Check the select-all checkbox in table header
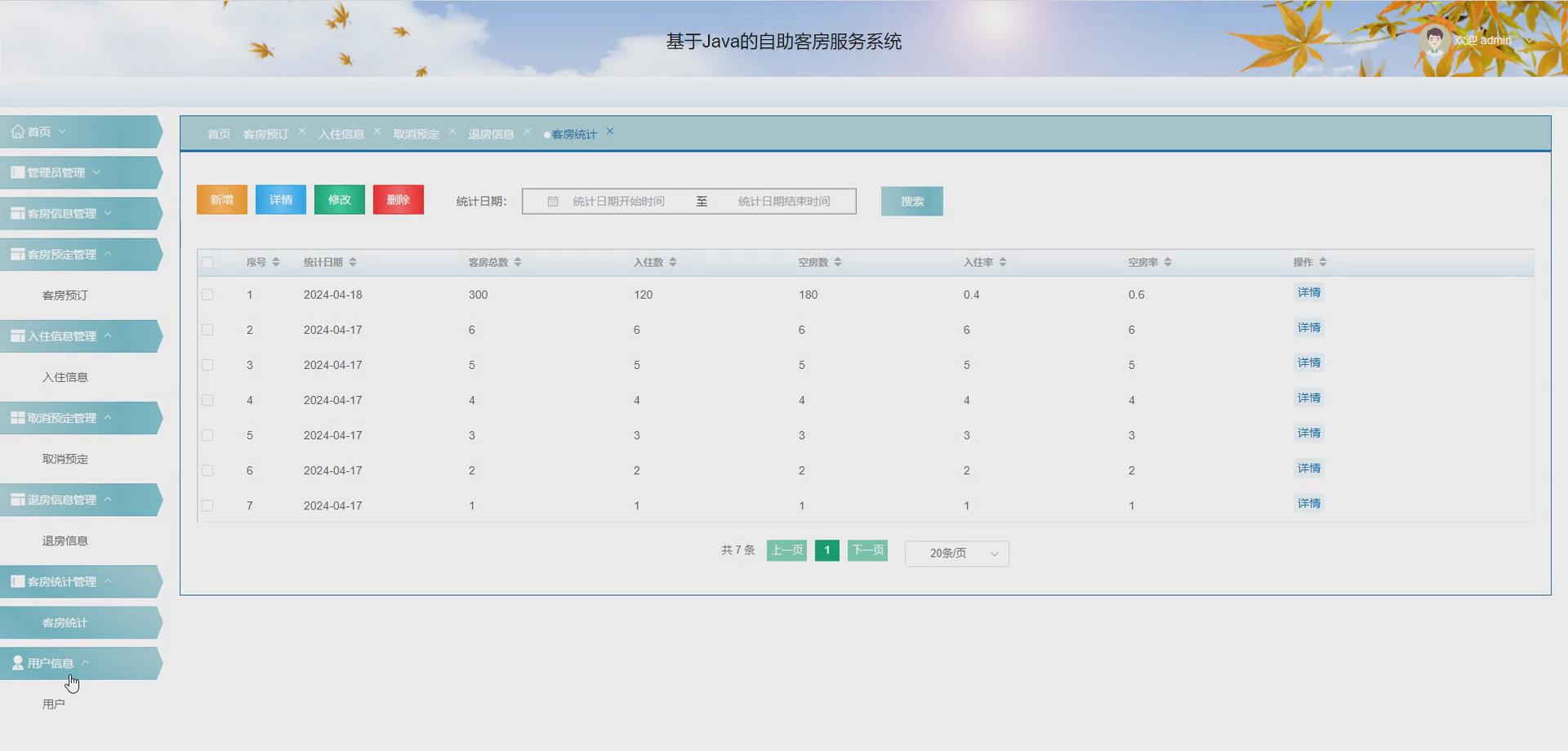The image size is (1568, 751). click(x=208, y=262)
